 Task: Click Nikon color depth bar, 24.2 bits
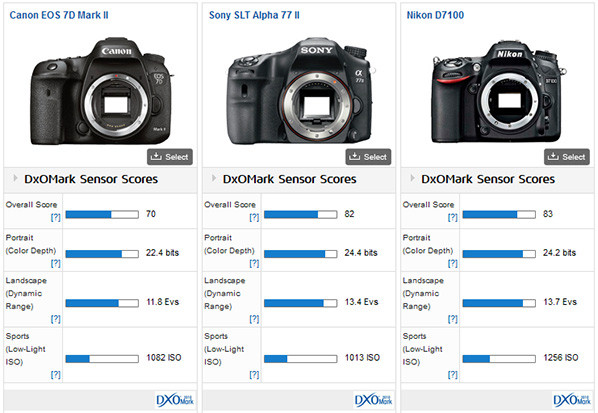(499, 254)
